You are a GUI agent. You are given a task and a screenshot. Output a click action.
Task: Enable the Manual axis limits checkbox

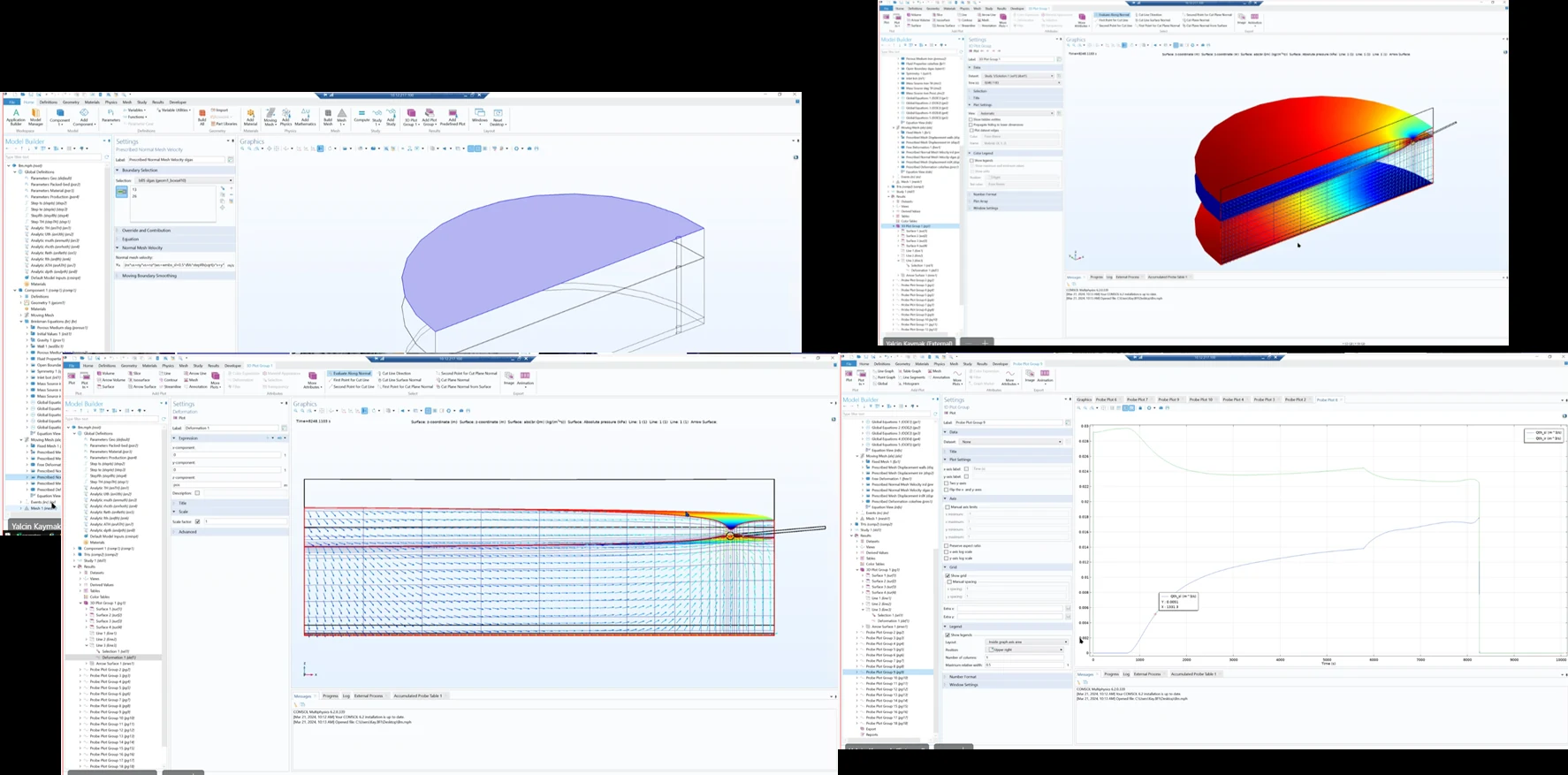947,507
